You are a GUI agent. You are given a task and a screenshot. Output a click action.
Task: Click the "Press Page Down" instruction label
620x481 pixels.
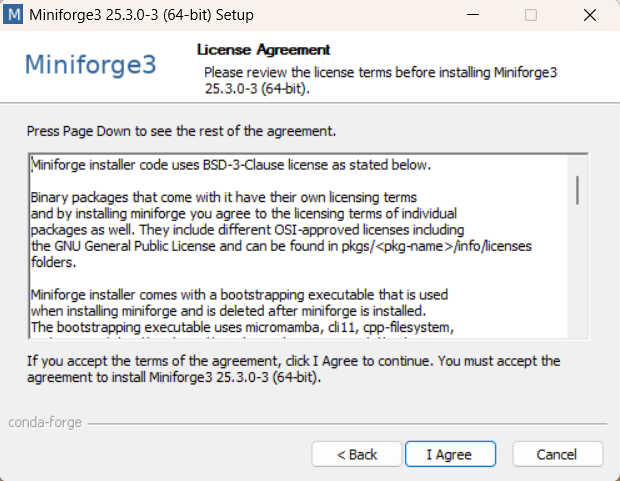click(x=181, y=131)
